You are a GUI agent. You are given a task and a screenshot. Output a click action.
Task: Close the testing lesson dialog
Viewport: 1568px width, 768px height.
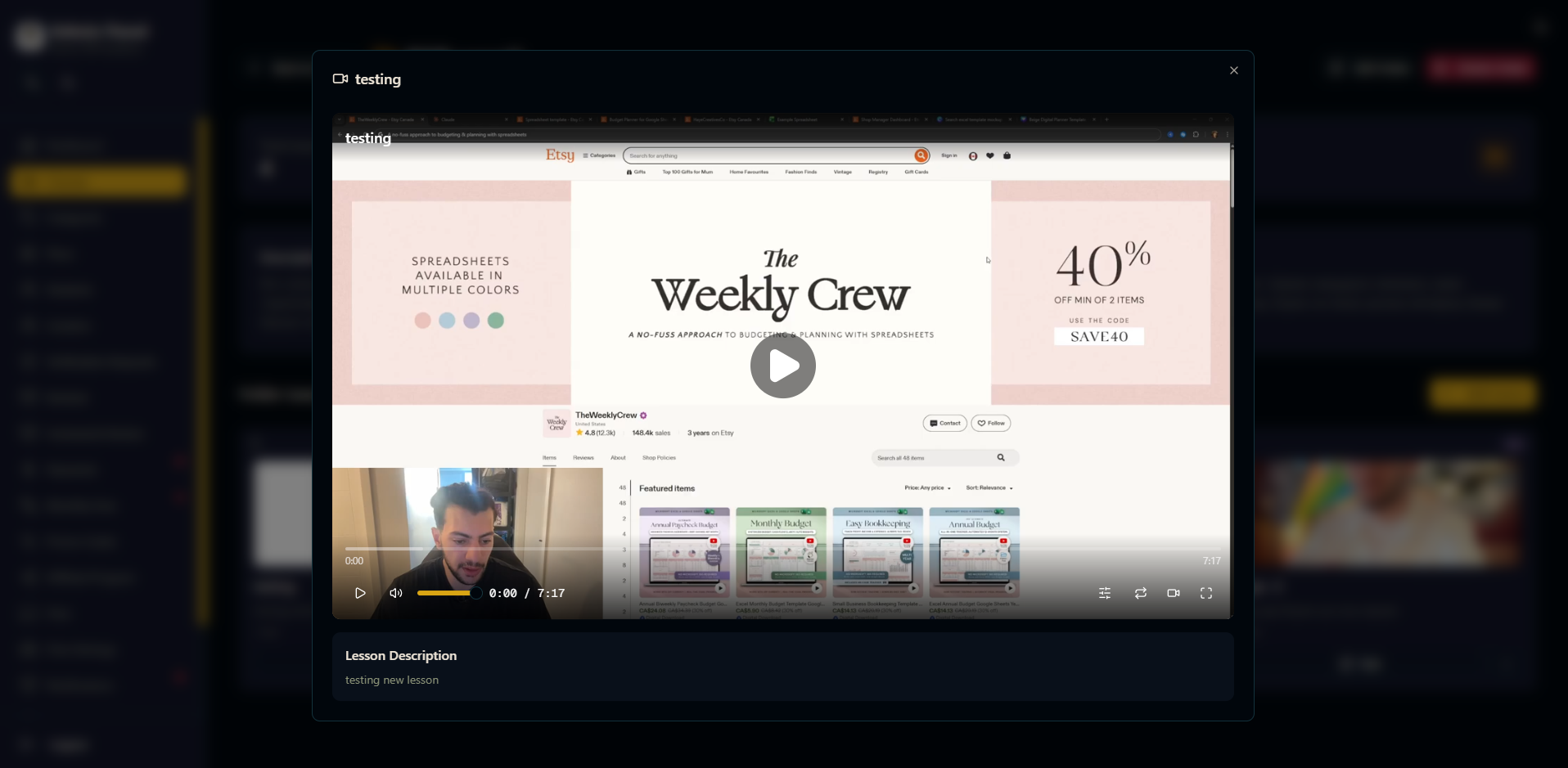point(1234,70)
